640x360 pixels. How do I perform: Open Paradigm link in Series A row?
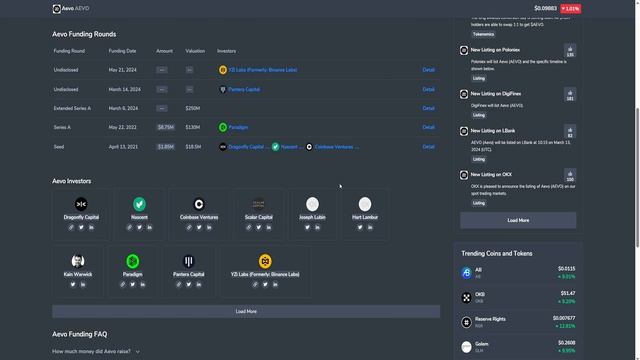tap(238, 127)
